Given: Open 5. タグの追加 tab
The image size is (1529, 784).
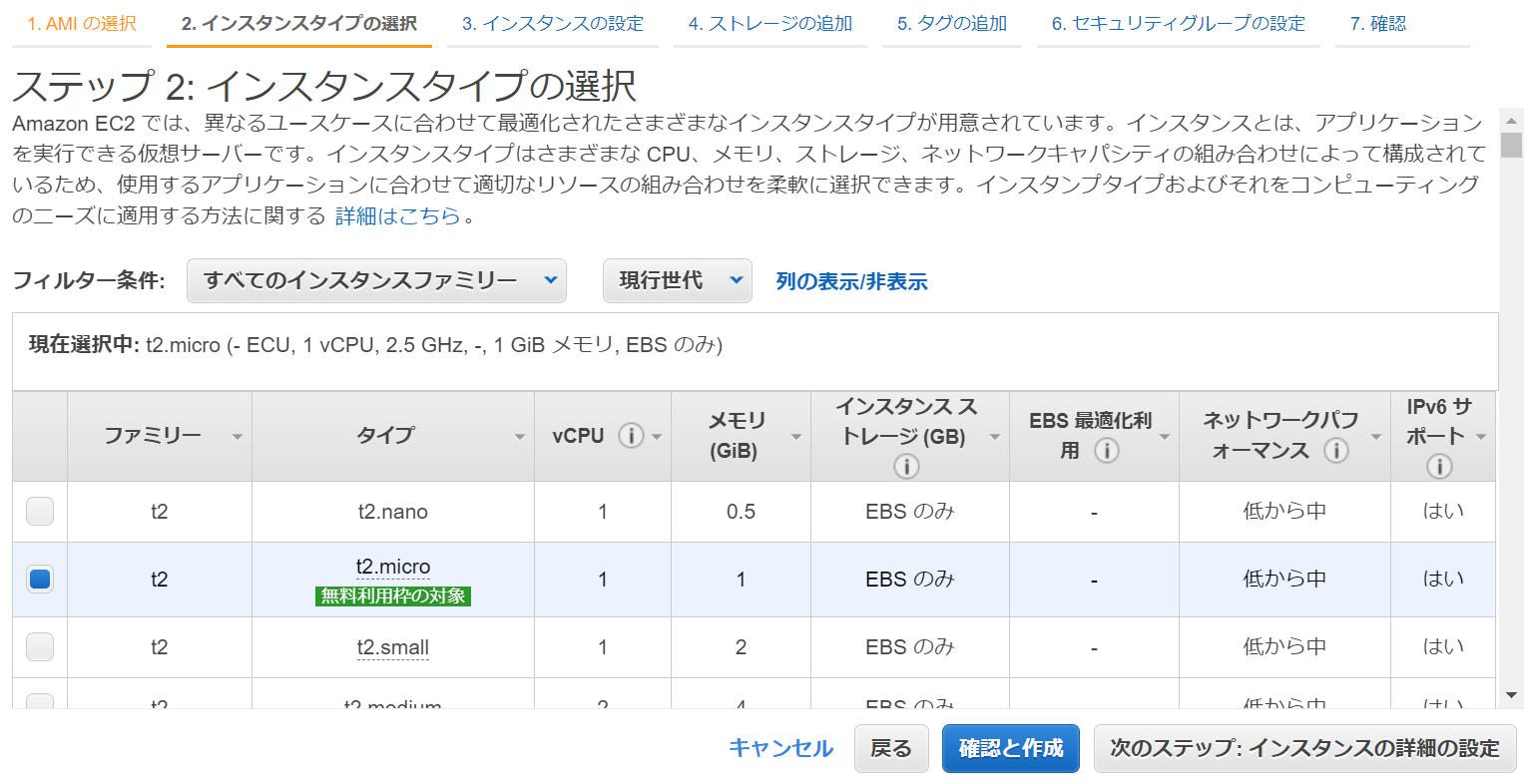Looking at the screenshot, I should [x=952, y=23].
